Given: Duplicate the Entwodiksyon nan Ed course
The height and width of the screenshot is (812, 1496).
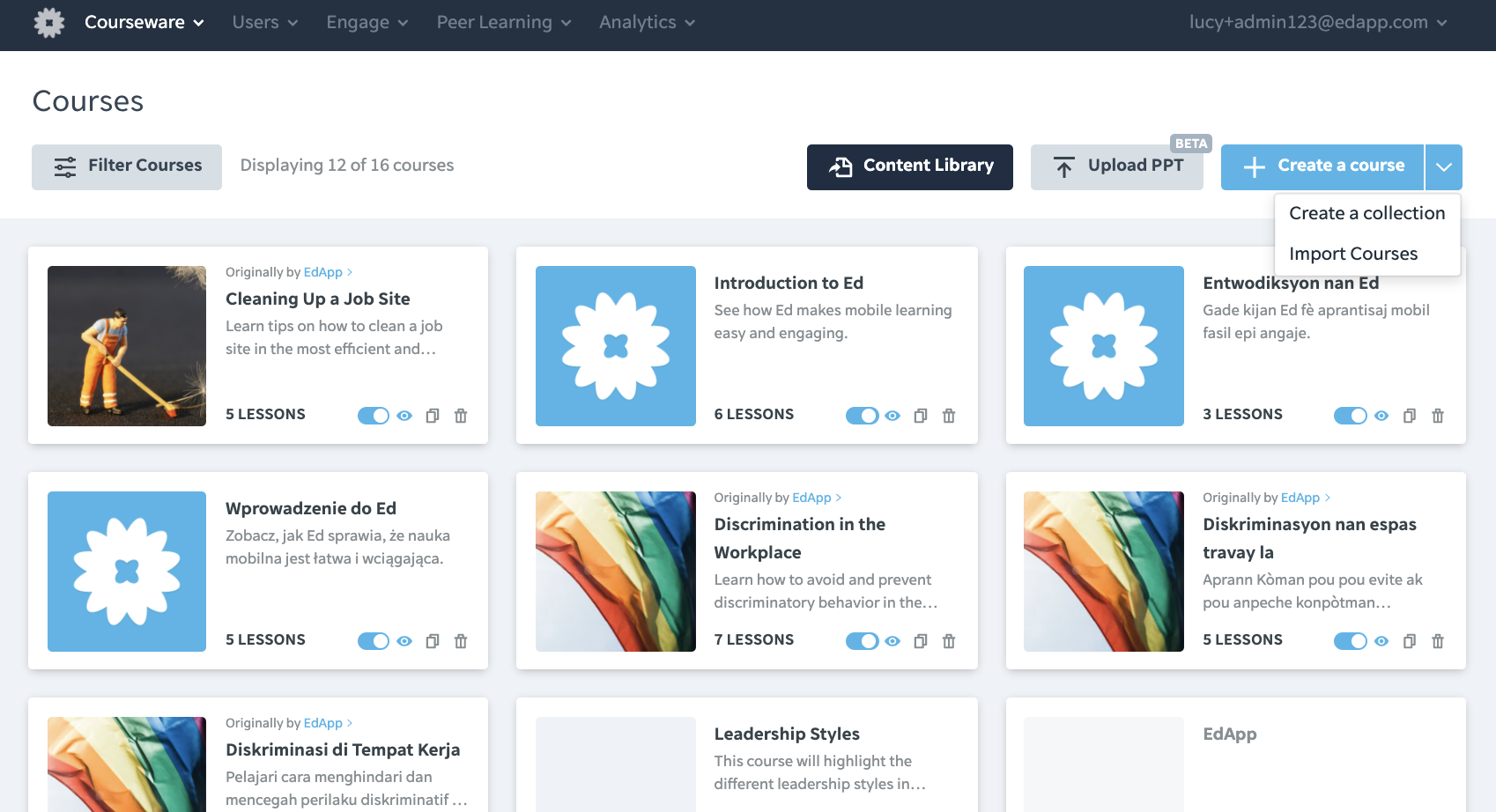Looking at the screenshot, I should coord(1410,416).
